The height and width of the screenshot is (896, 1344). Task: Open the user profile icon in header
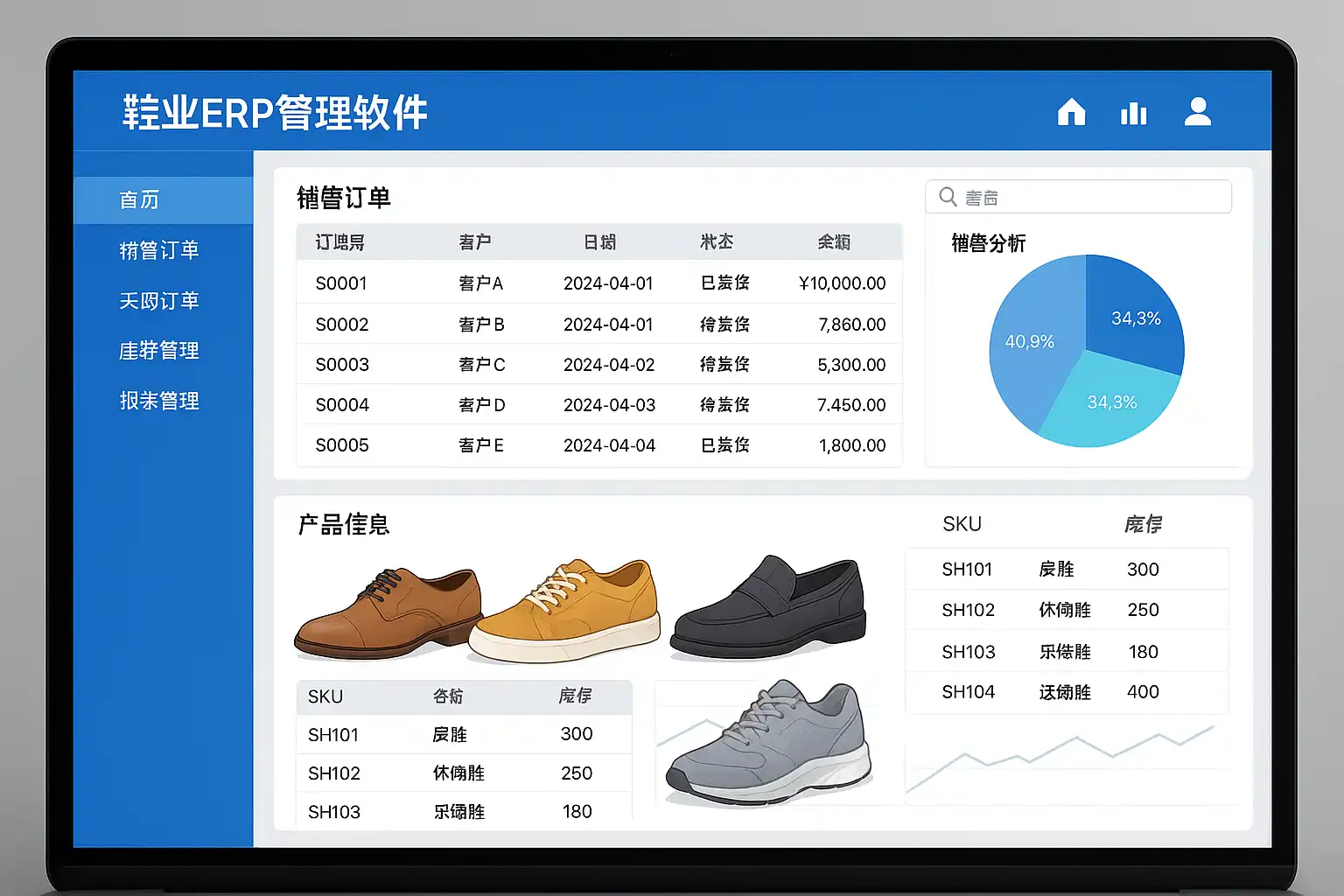1198,111
